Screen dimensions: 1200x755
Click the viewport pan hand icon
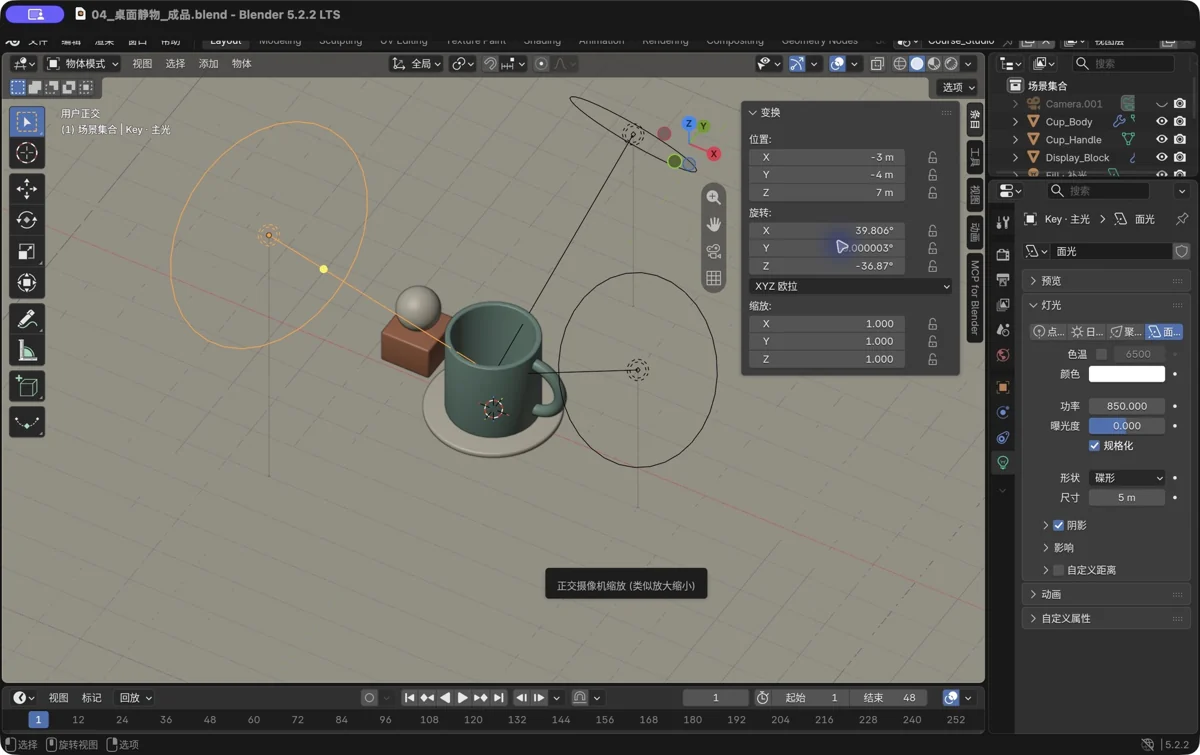point(713,224)
